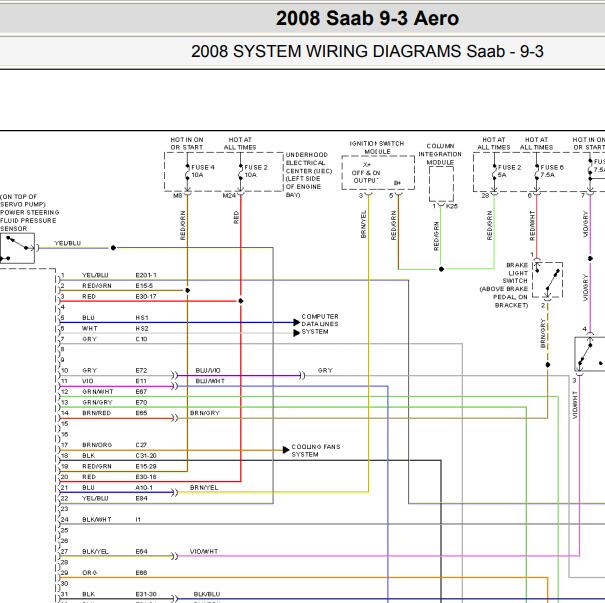Viewport: 605px width, 603px height.
Task: Click the upper Computer Data Lines arrowhead
Action: (296, 322)
